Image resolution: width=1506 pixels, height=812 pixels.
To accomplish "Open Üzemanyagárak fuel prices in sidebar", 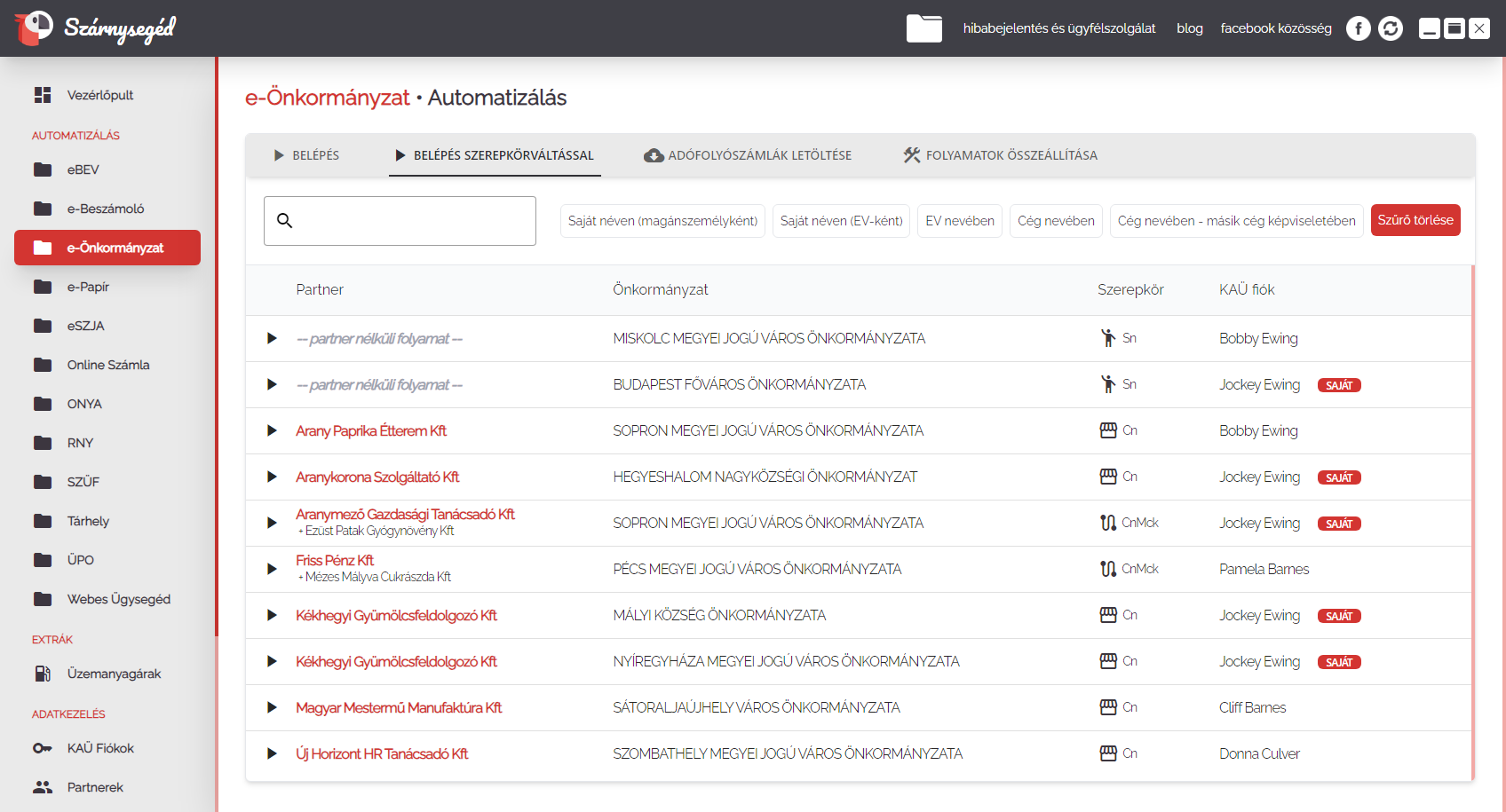I will coord(114,674).
